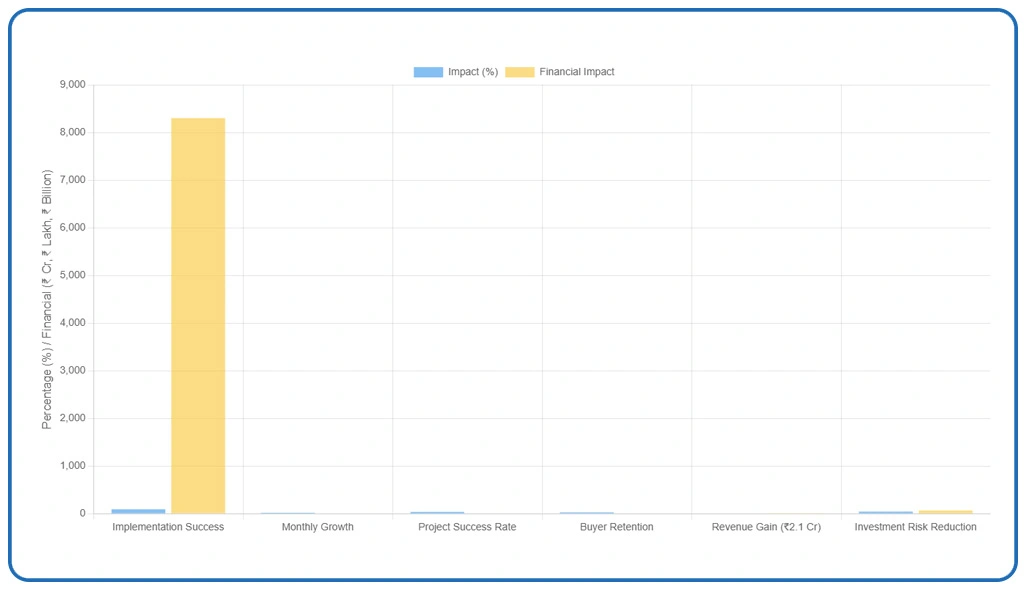The image size is (1026, 589).
Task: Click the Project Success Rate axis label
Action: point(467,527)
